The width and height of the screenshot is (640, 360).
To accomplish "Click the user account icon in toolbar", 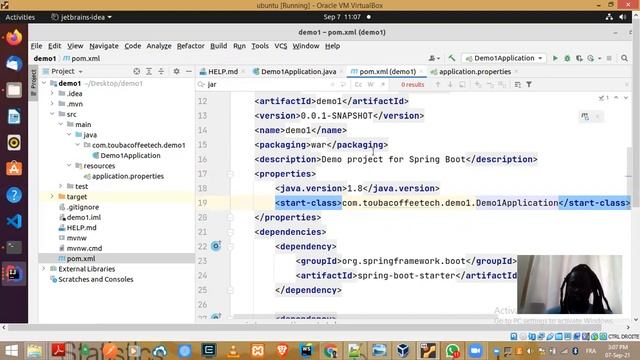I will coord(433,58).
